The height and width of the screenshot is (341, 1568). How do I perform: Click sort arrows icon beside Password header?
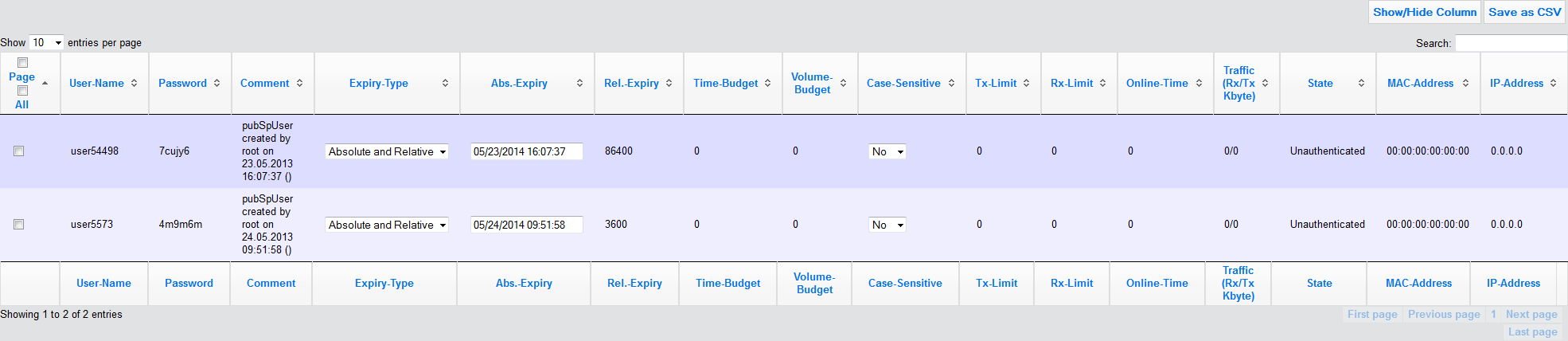point(216,84)
